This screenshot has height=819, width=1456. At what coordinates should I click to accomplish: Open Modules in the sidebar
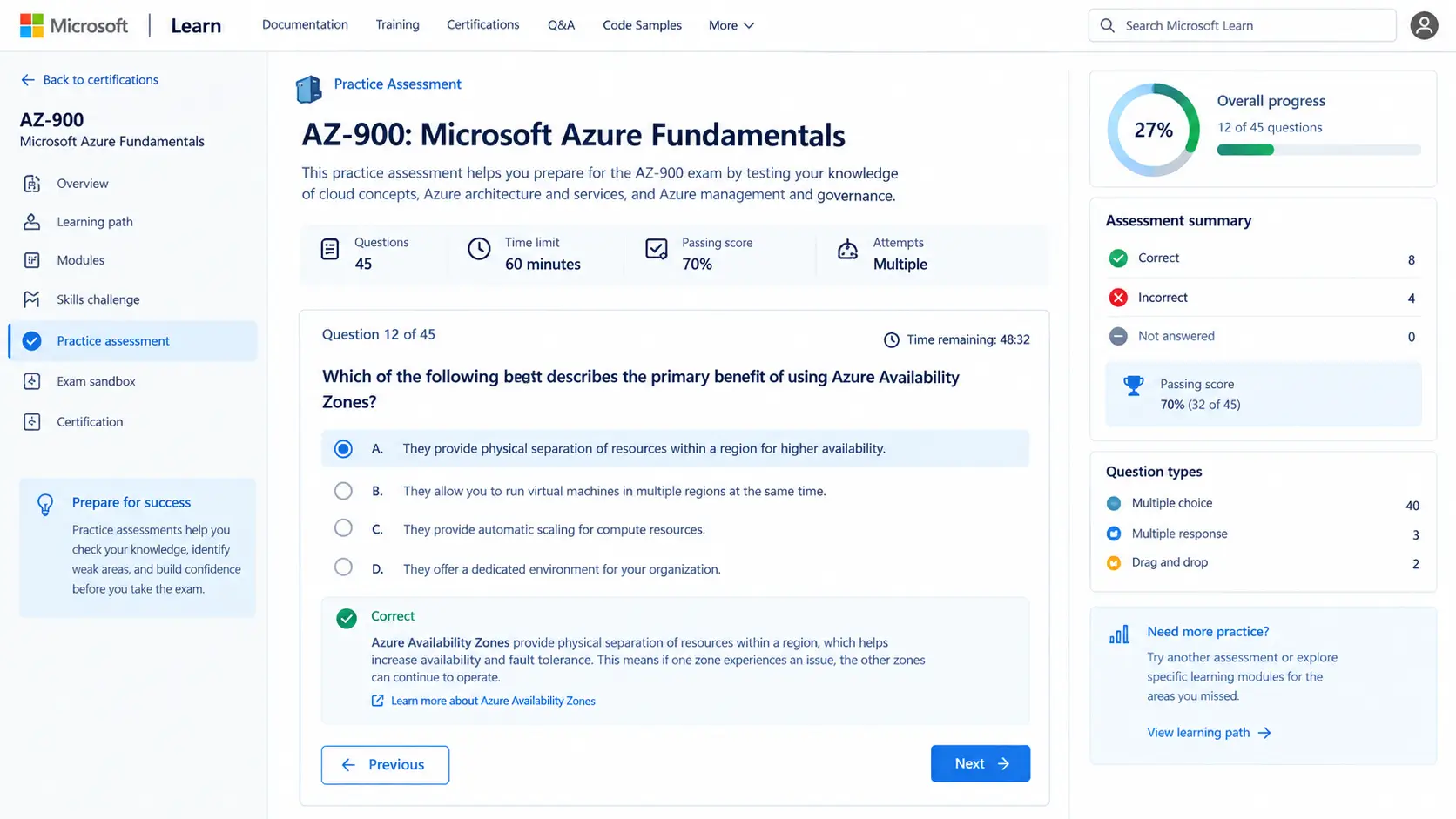(81, 260)
